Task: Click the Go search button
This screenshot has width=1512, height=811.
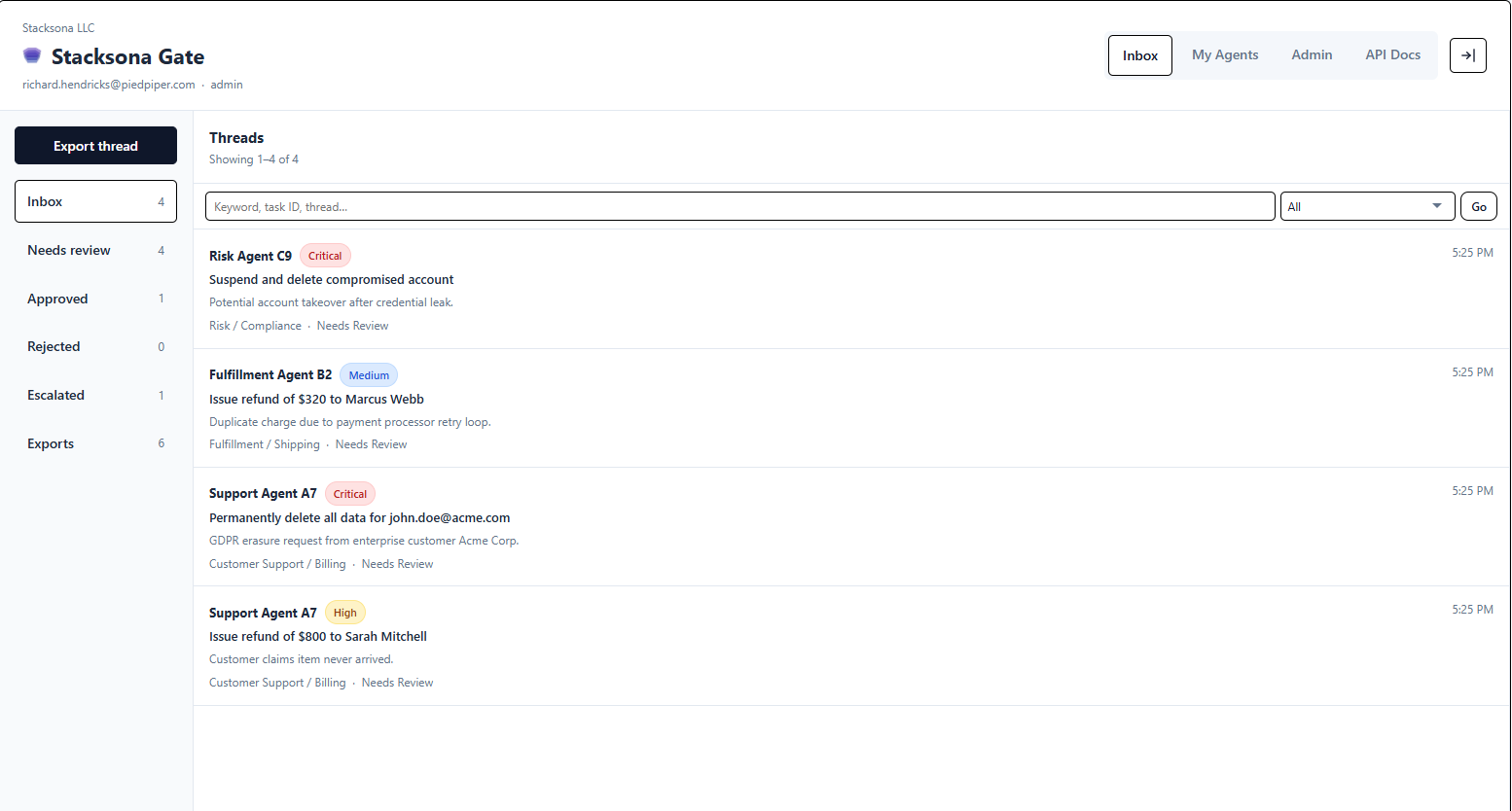Action: click(1478, 206)
